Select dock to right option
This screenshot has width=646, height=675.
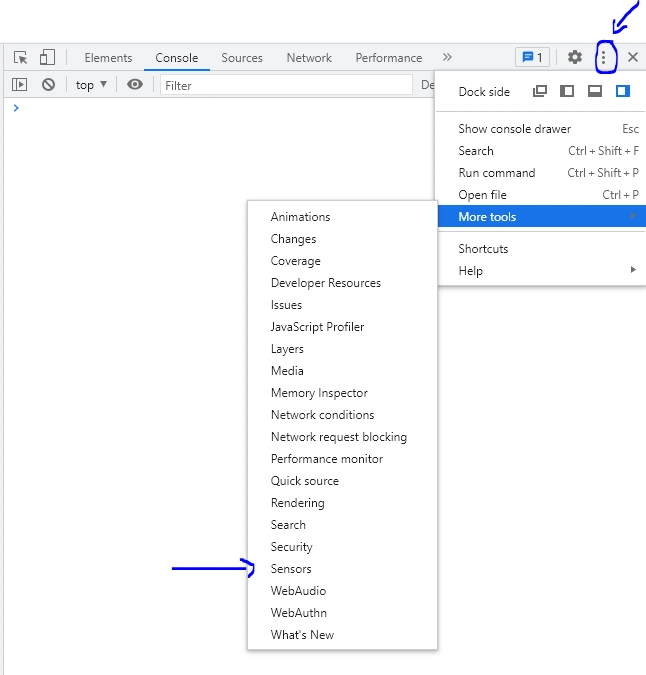622,91
